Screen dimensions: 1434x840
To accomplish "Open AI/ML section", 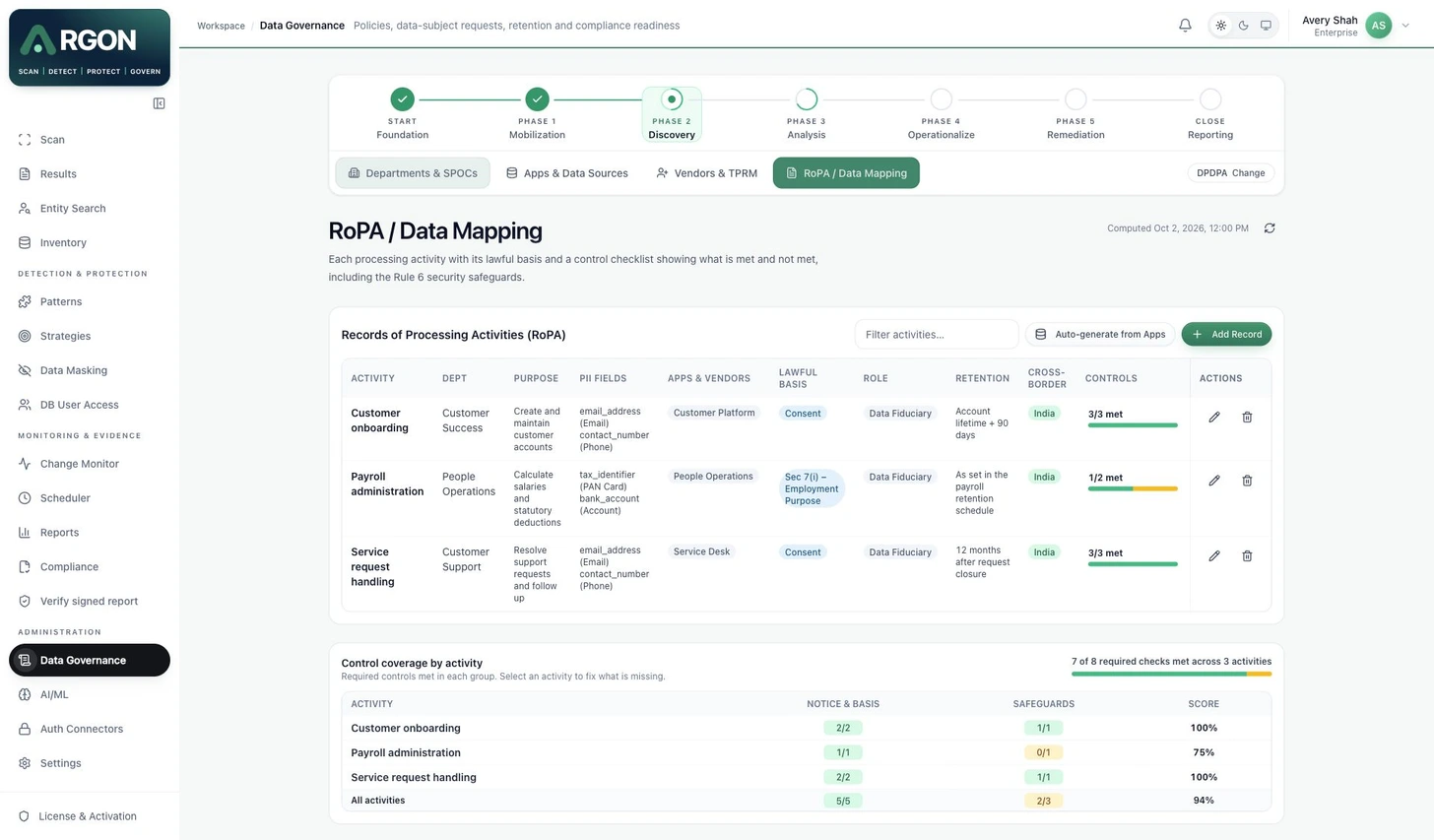I will pos(90,694).
